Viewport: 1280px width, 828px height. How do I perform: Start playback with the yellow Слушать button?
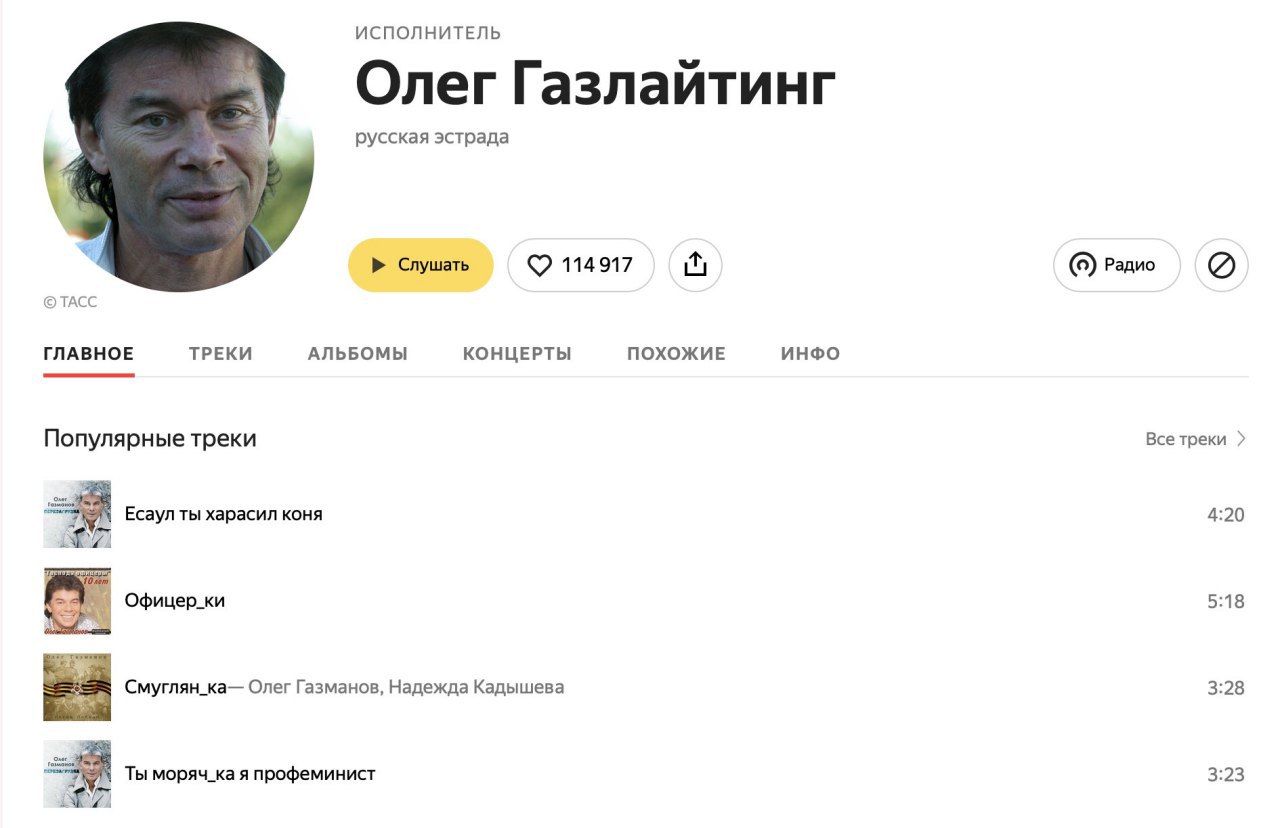click(x=421, y=265)
